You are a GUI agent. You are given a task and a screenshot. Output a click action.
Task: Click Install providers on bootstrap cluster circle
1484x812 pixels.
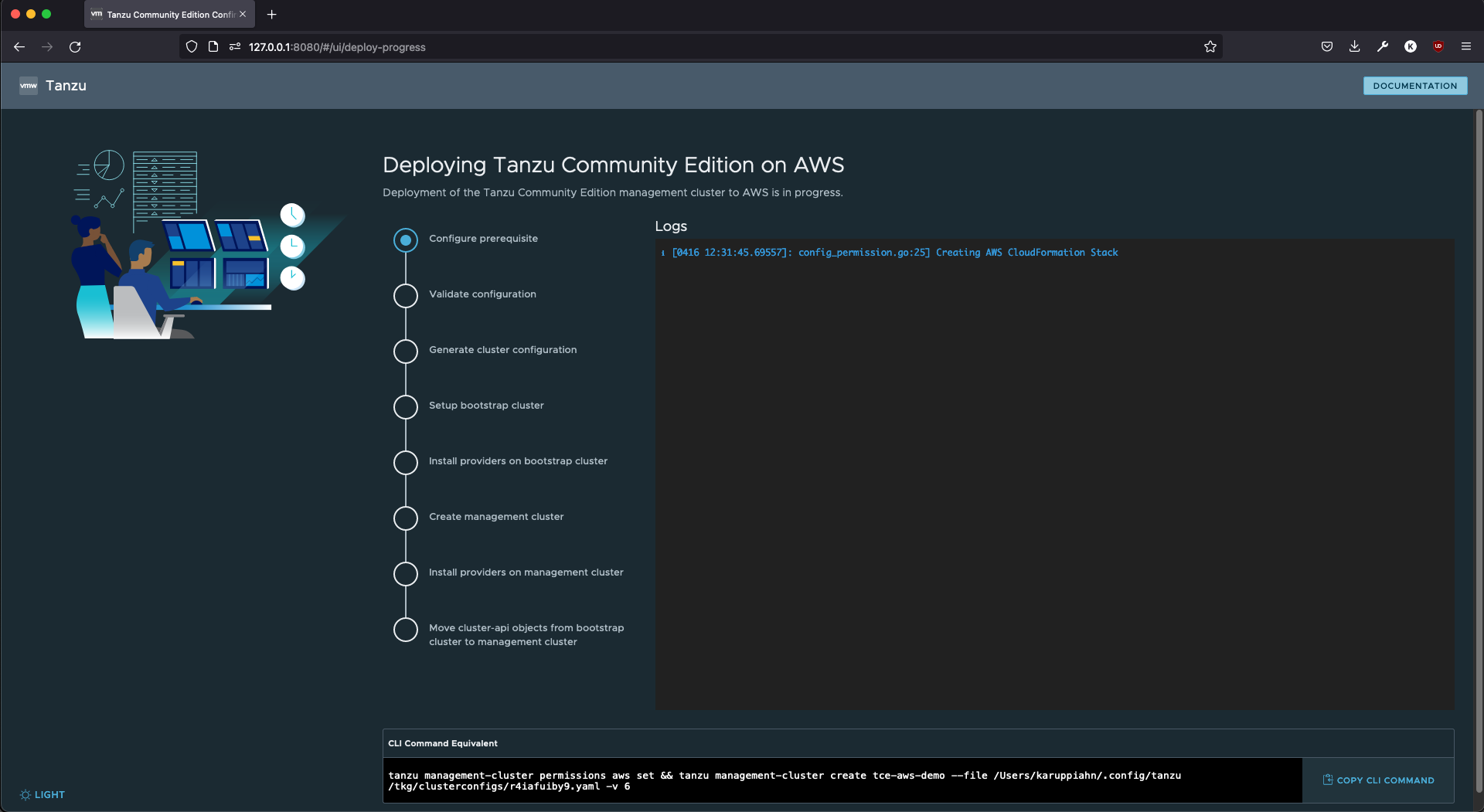pos(406,463)
